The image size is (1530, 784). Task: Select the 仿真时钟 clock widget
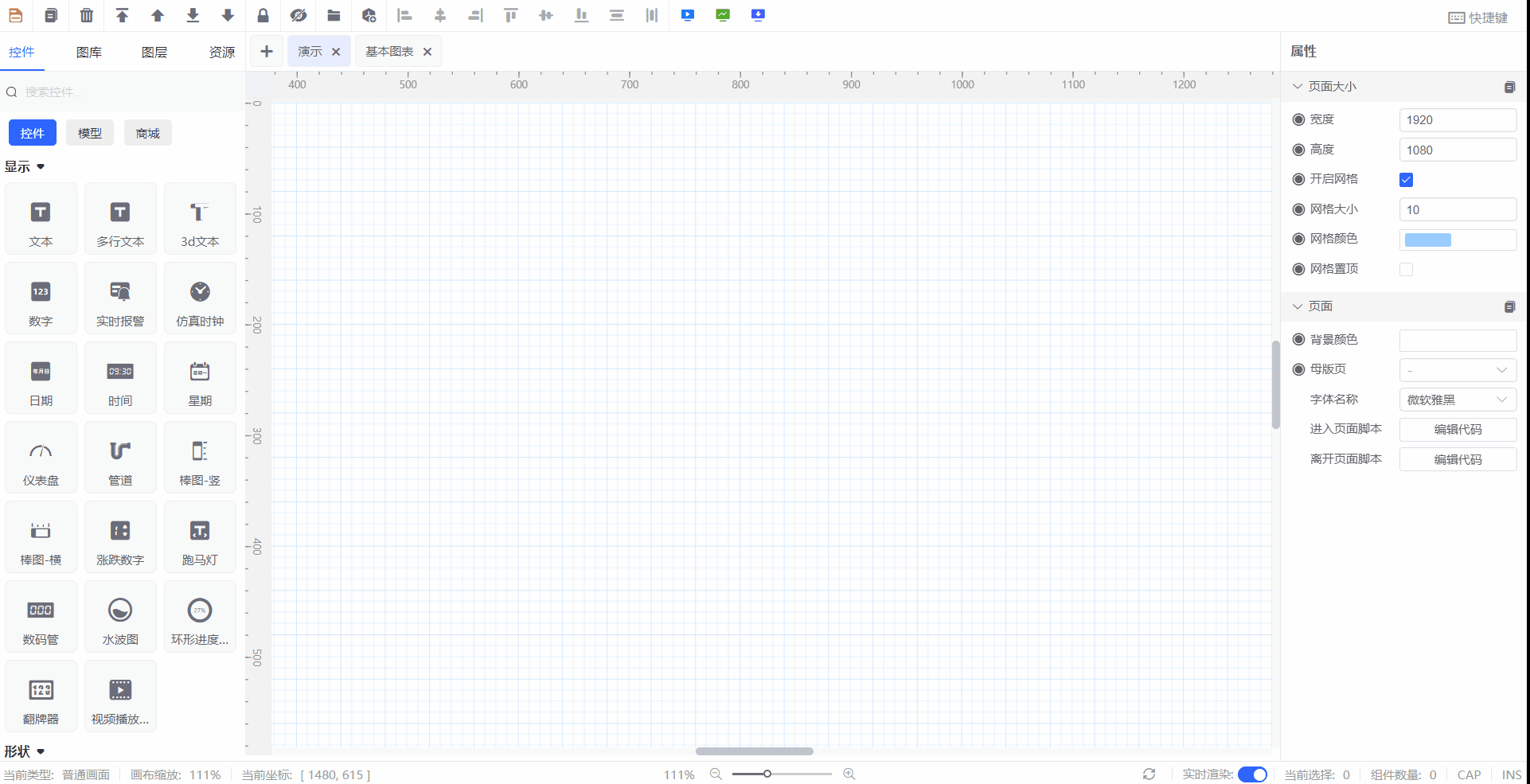point(200,298)
